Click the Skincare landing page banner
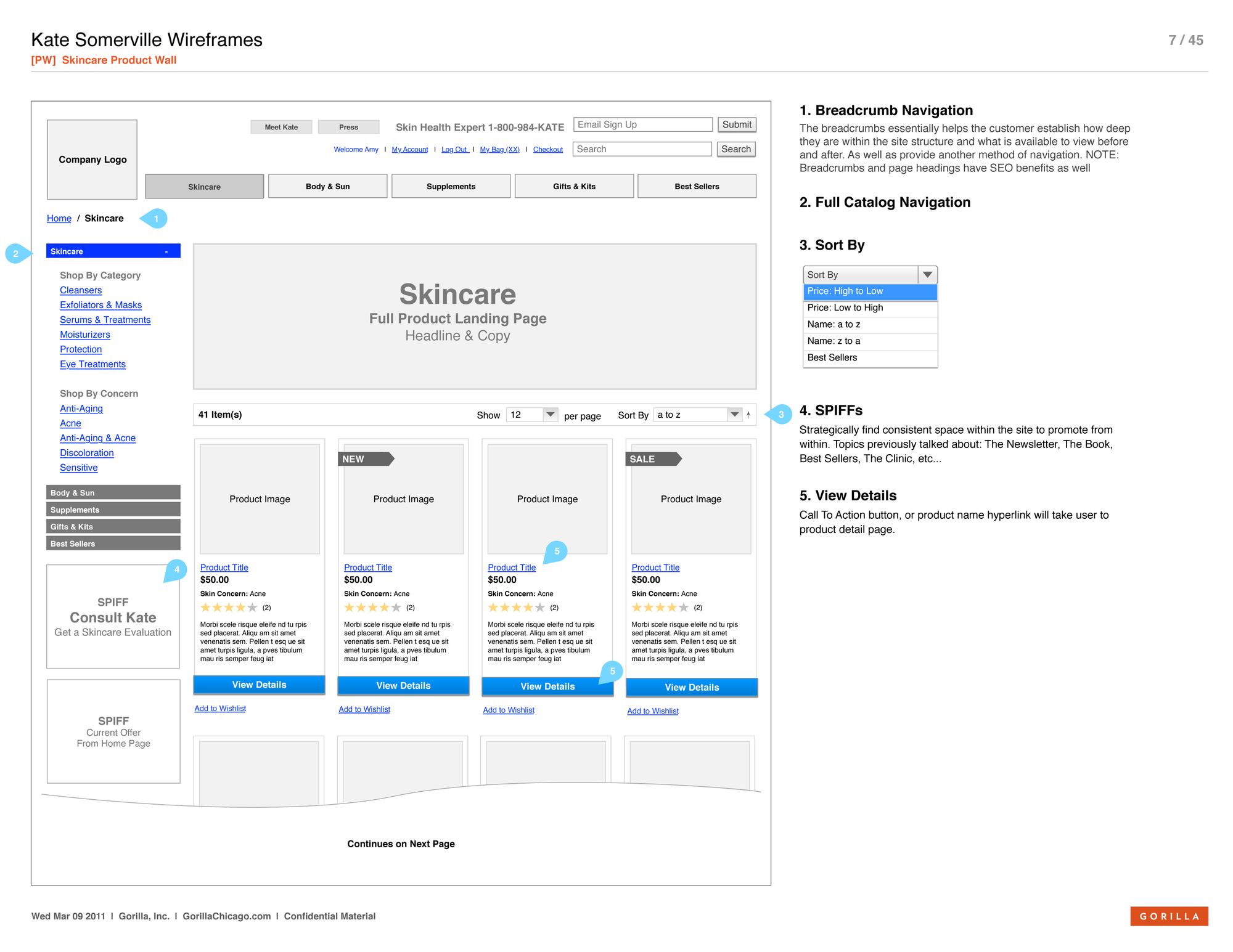Viewport: 1233px width, 952px height. (475, 317)
